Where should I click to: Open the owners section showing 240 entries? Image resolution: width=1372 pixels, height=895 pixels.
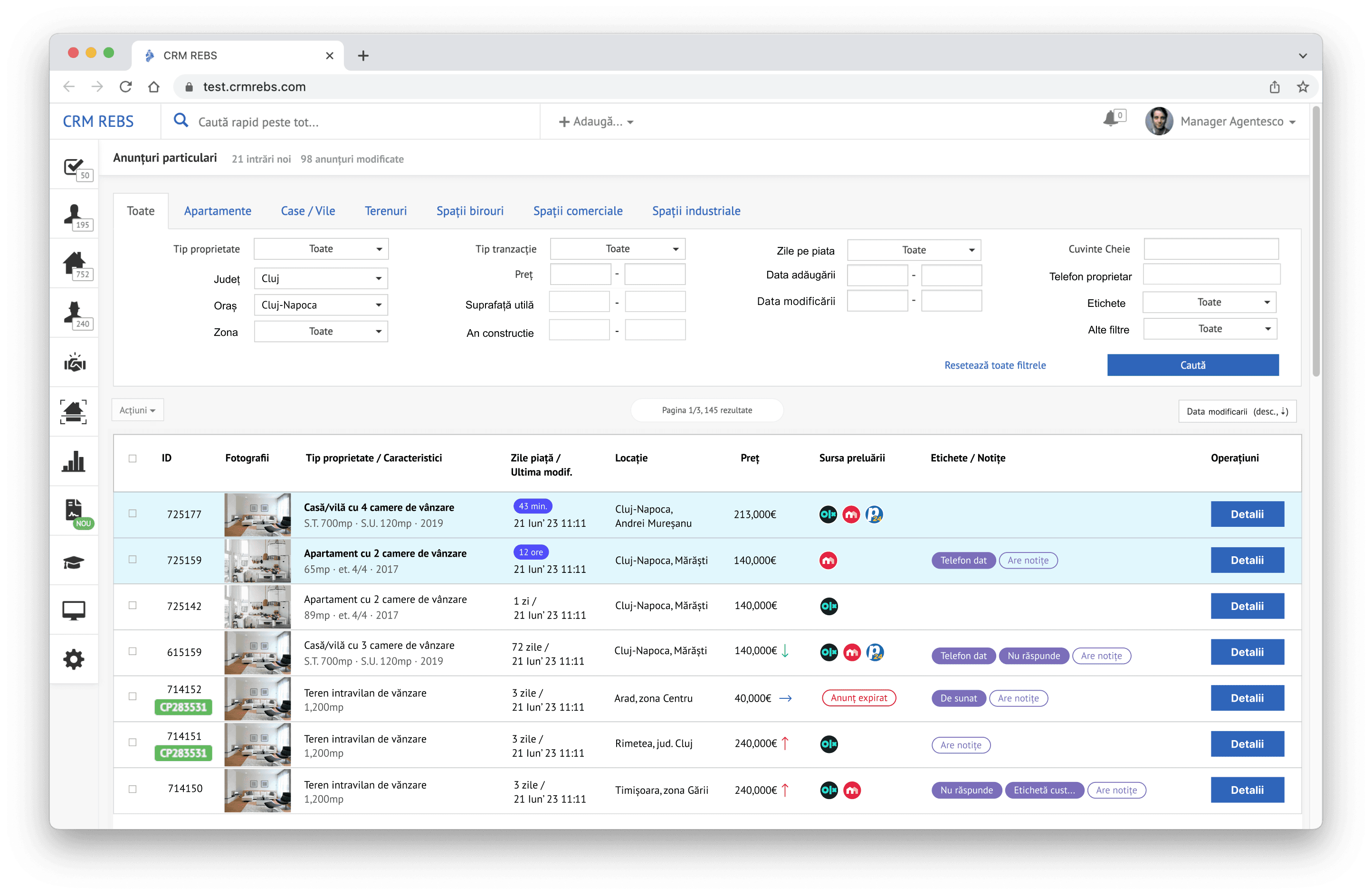coord(74,313)
